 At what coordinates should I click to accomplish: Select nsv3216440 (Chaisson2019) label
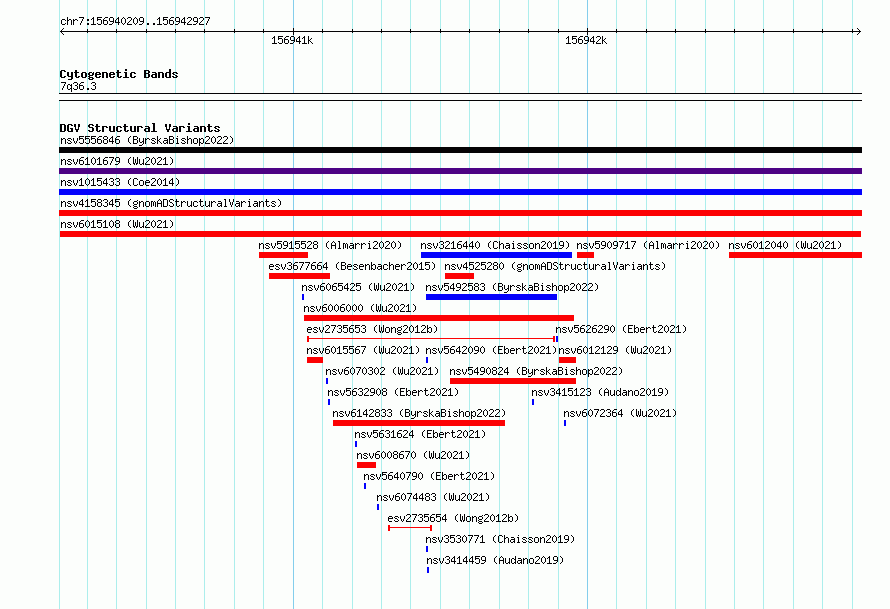495,245
